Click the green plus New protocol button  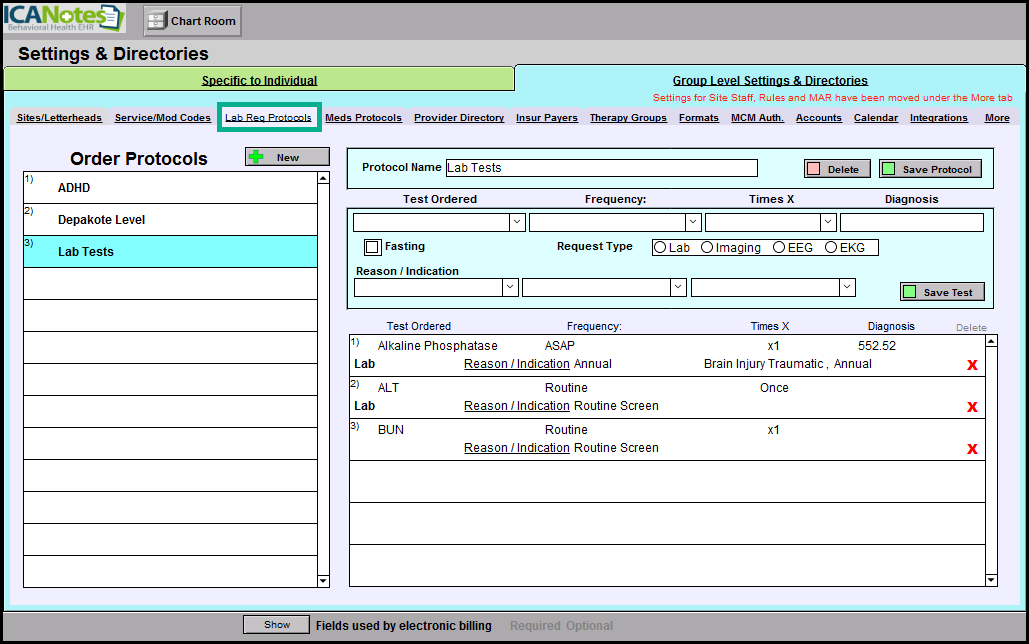pyautogui.click(x=287, y=157)
